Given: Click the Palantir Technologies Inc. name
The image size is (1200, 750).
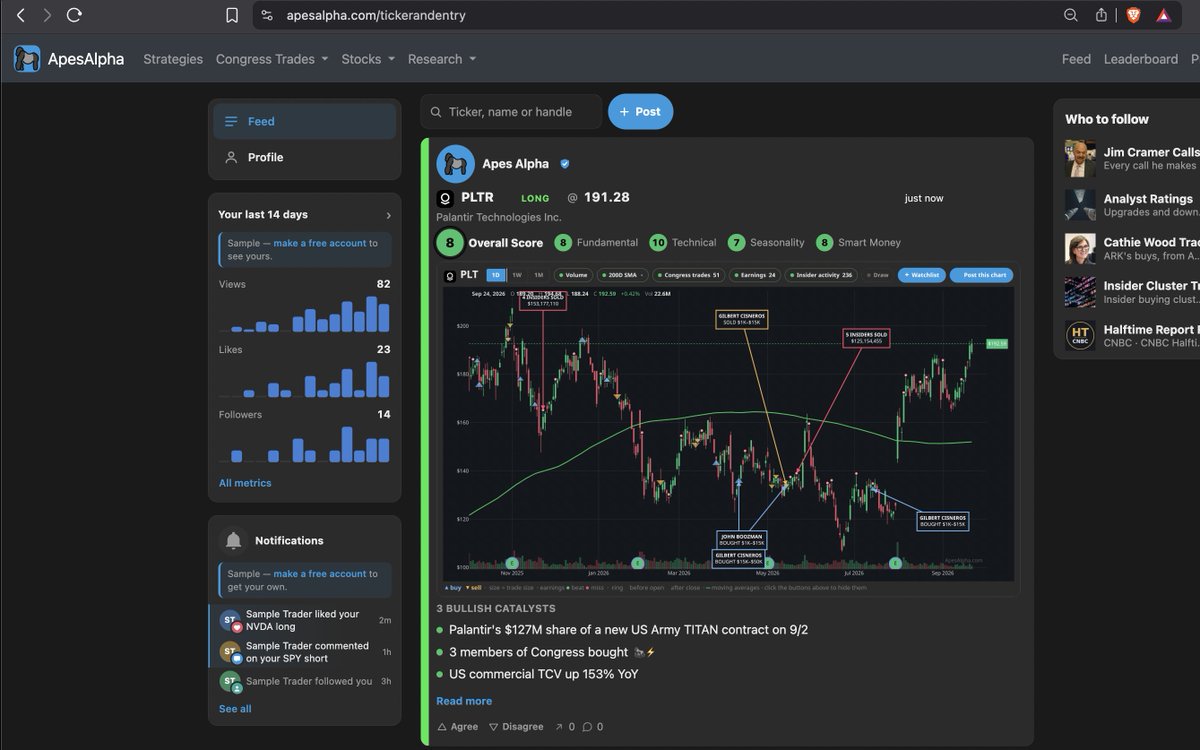Looking at the screenshot, I should pyautogui.click(x=499, y=217).
